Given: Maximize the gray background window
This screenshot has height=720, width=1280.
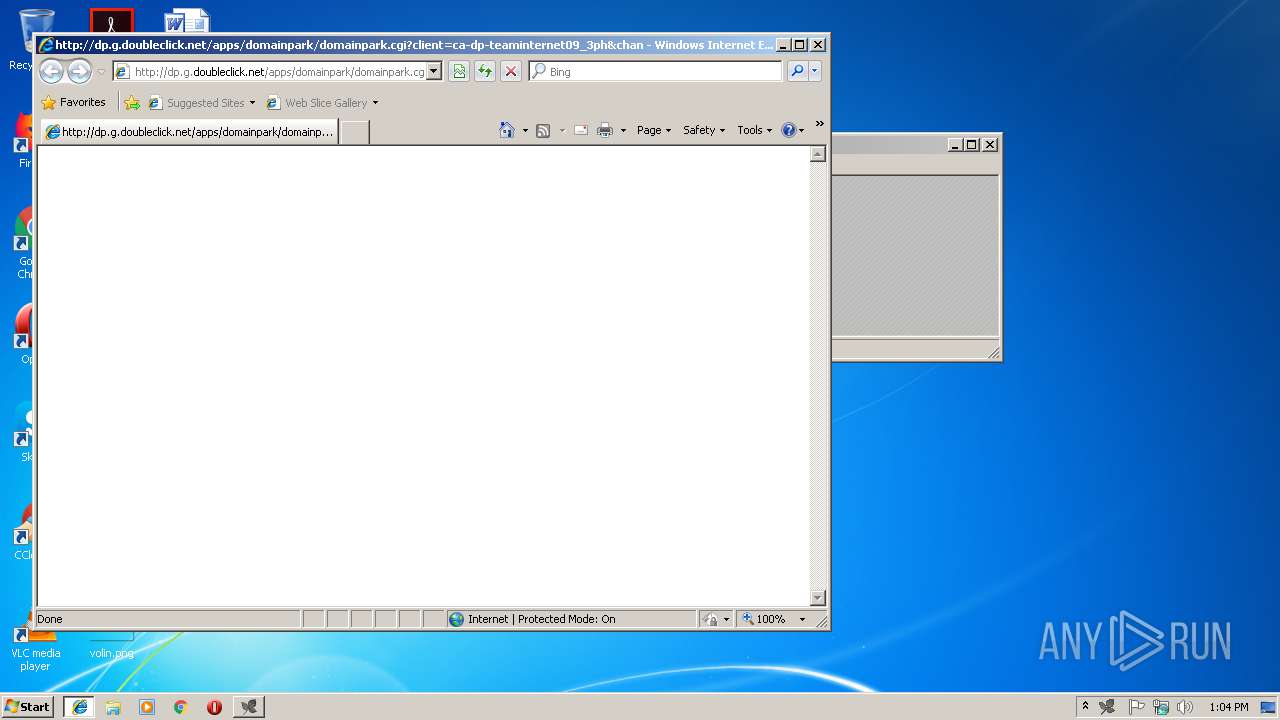Looking at the screenshot, I should tap(971, 144).
